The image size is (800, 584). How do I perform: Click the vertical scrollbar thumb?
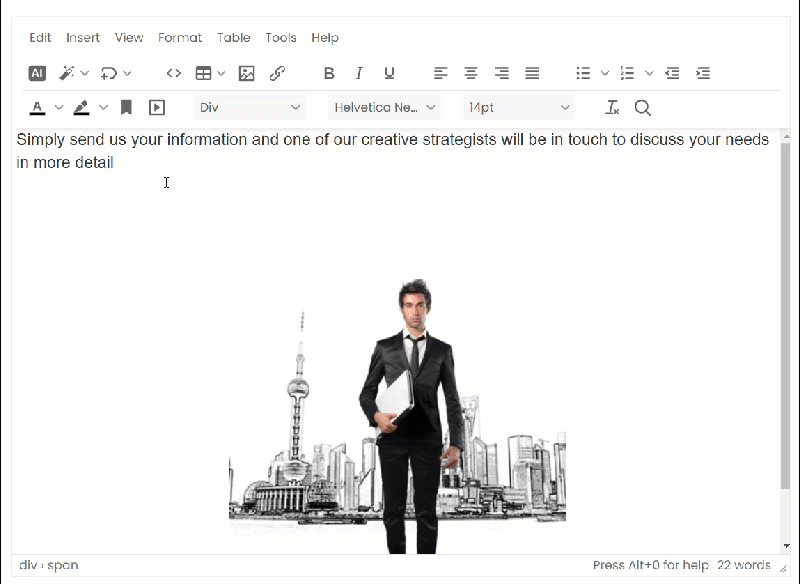coord(786,316)
